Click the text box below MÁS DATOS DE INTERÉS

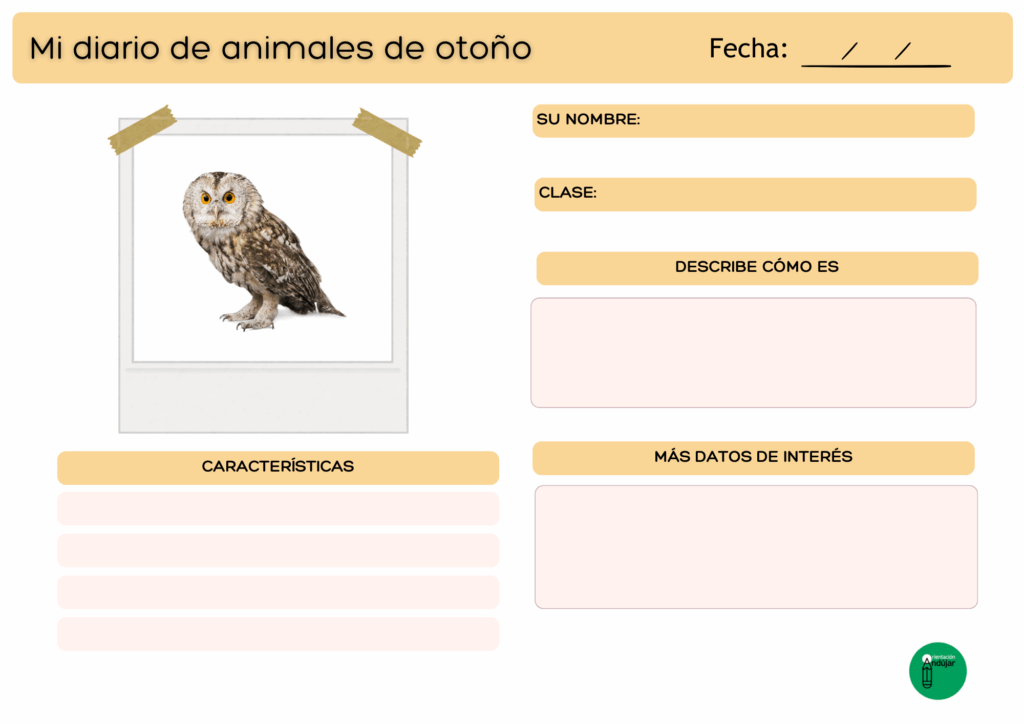pos(756,547)
